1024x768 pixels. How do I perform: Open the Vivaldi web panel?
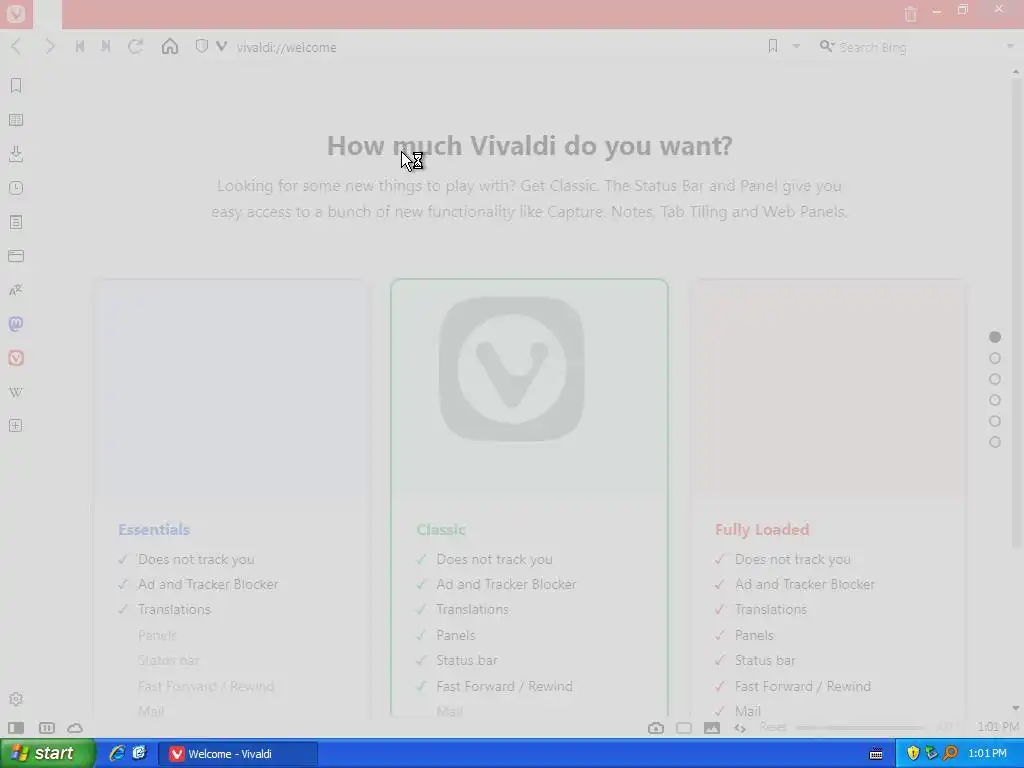click(16, 358)
